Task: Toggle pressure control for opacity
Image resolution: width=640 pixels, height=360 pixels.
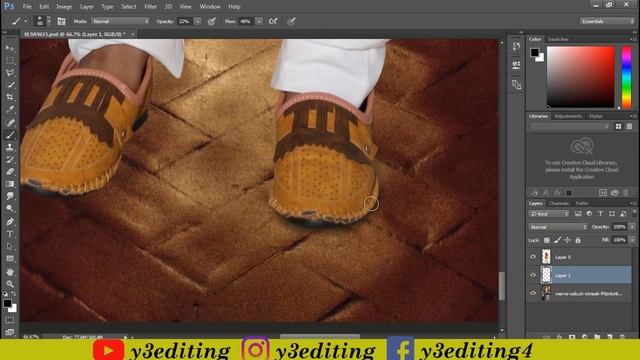Action: [211, 21]
